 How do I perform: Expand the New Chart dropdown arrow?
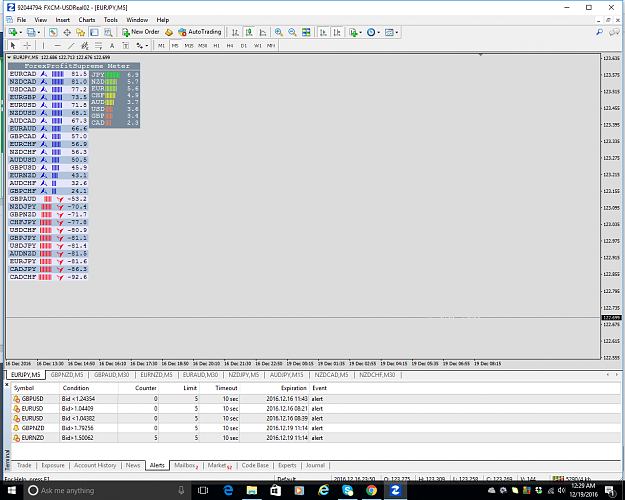pyautogui.click(x=20, y=33)
